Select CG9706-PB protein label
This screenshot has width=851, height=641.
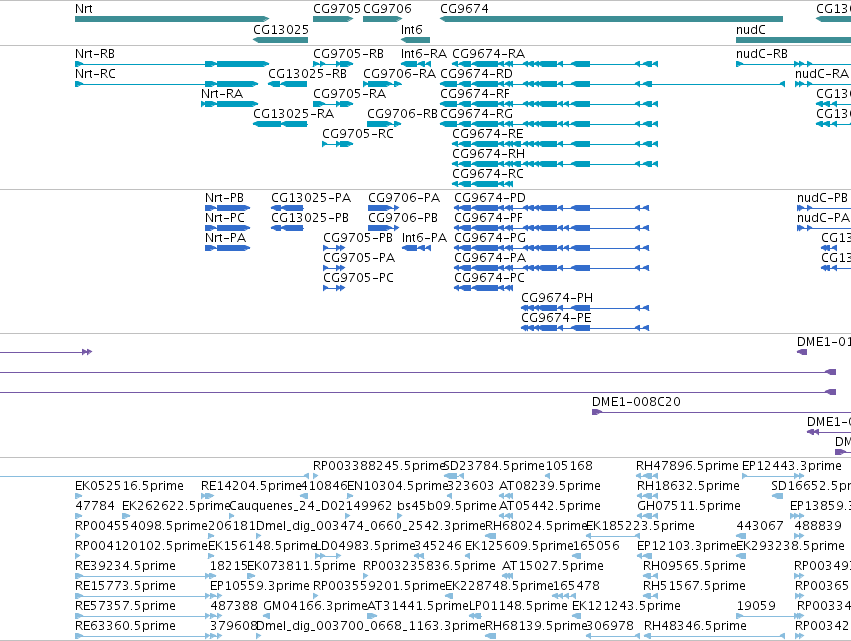(x=403, y=218)
